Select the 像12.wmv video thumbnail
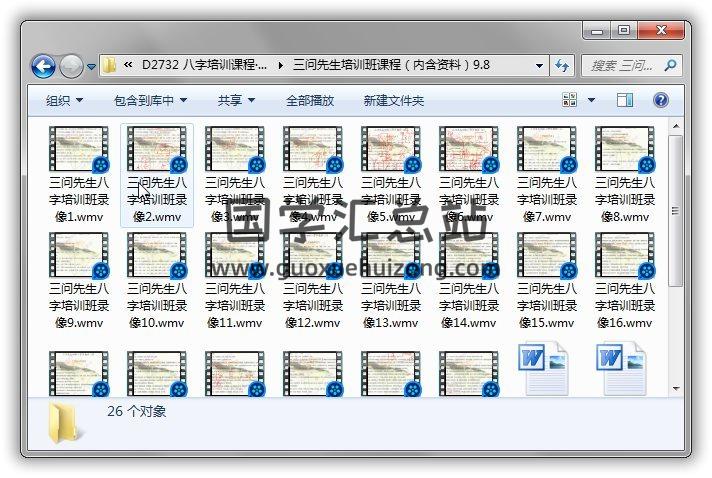This screenshot has height=478, width=712. pos(313,255)
